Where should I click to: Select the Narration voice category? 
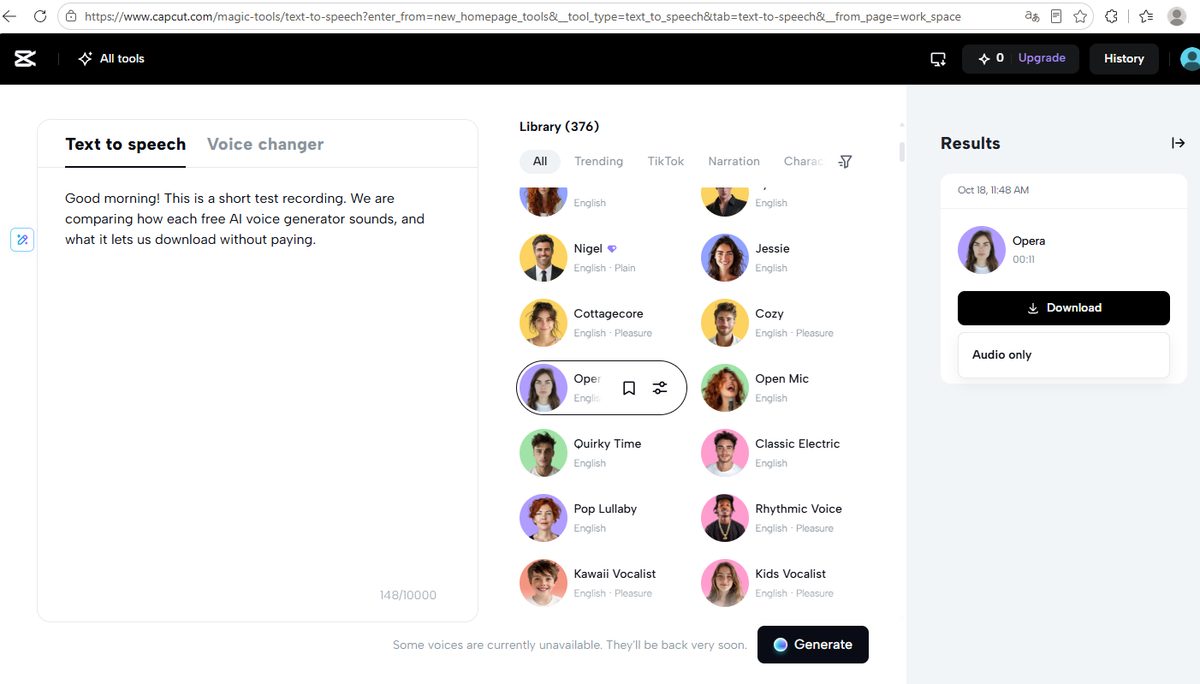point(734,161)
